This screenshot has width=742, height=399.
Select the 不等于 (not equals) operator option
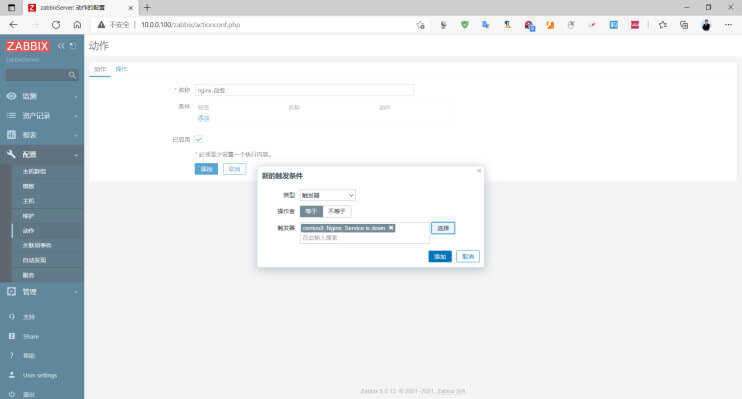point(337,211)
